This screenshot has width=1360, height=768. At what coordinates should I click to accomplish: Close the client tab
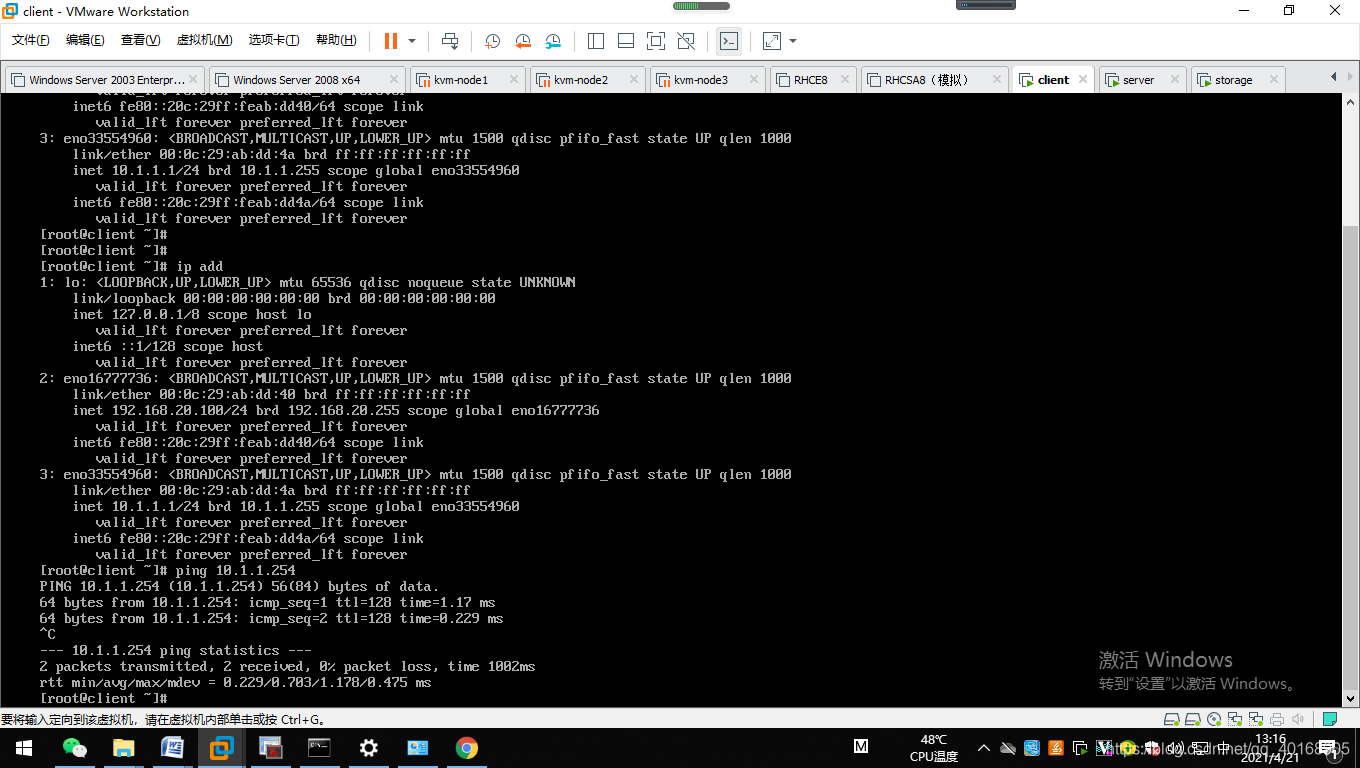pos(1083,80)
